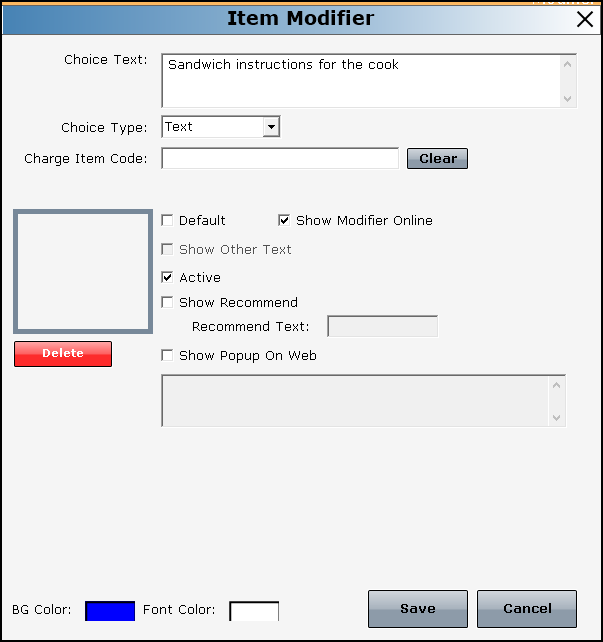603x642 pixels.
Task: Open the white Font Color swatch
Action: [254, 611]
